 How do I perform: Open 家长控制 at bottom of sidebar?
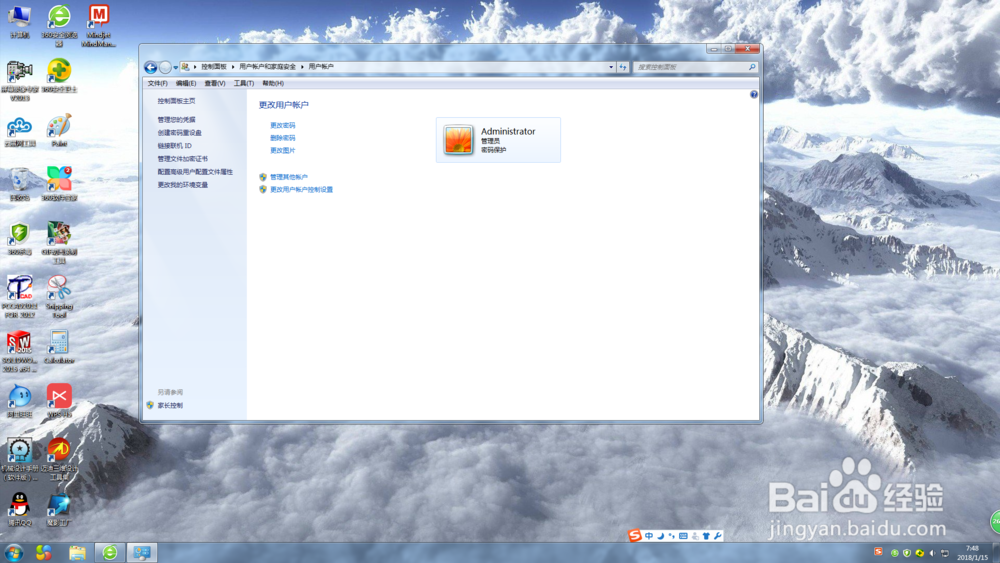point(170,406)
